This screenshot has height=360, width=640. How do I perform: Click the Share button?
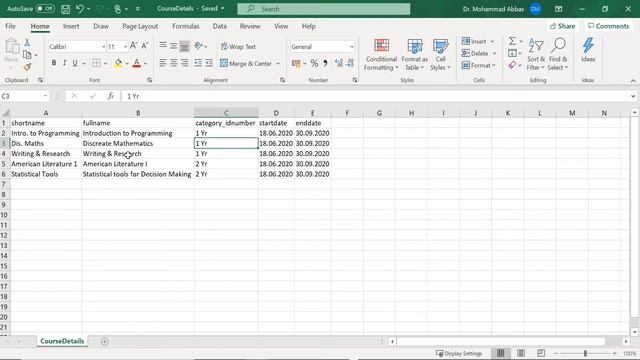coord(562,26)
